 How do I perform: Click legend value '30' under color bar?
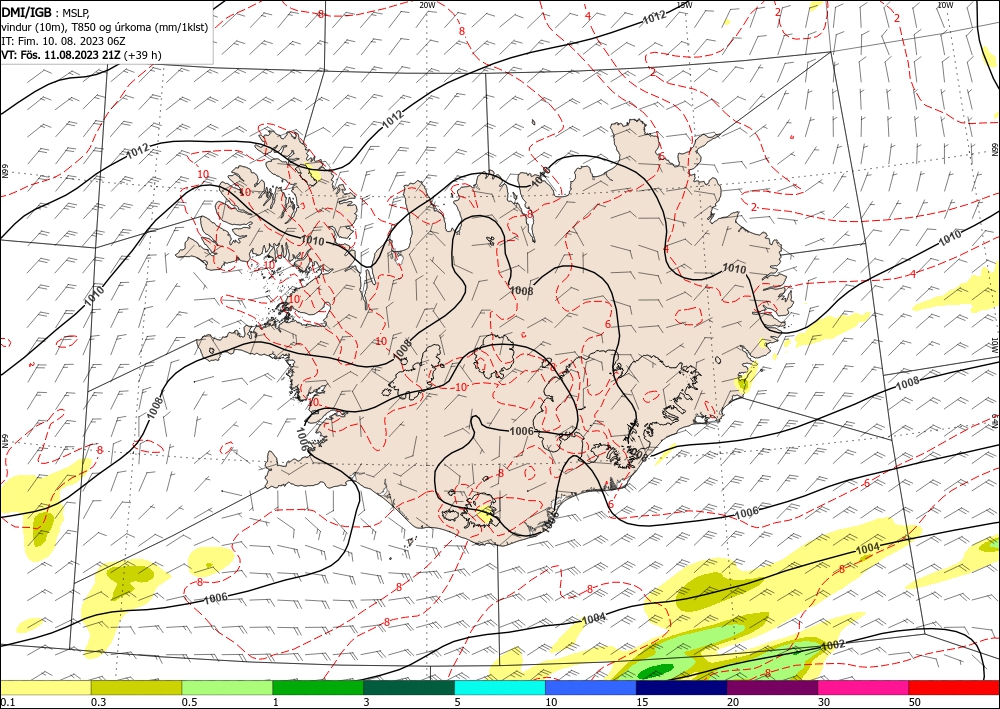click(824, 702)
